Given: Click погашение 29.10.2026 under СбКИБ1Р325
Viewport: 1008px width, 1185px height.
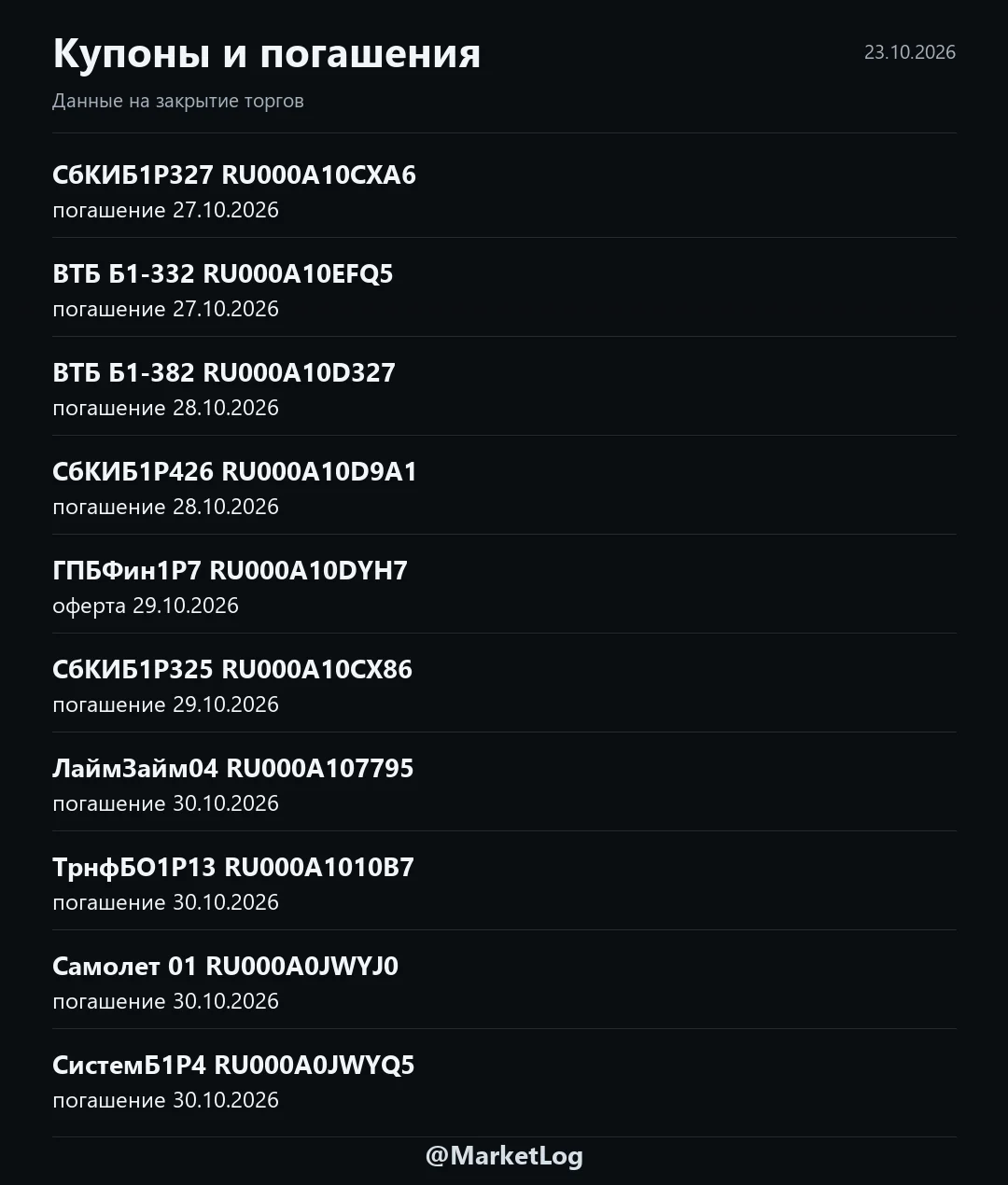Looking at the screenshot, I should tap(166, 704).
